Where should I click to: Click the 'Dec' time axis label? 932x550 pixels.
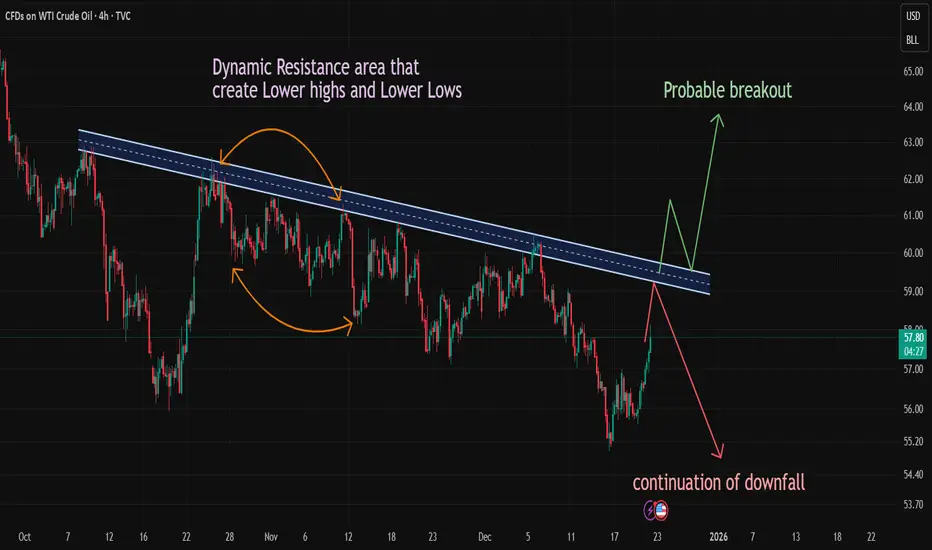(x=484, y=537)
